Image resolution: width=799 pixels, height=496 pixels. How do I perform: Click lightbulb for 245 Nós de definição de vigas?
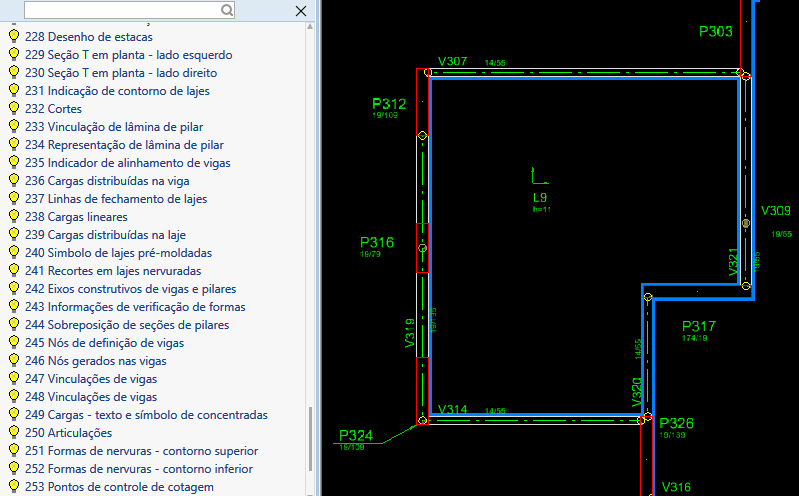(14, 343)
